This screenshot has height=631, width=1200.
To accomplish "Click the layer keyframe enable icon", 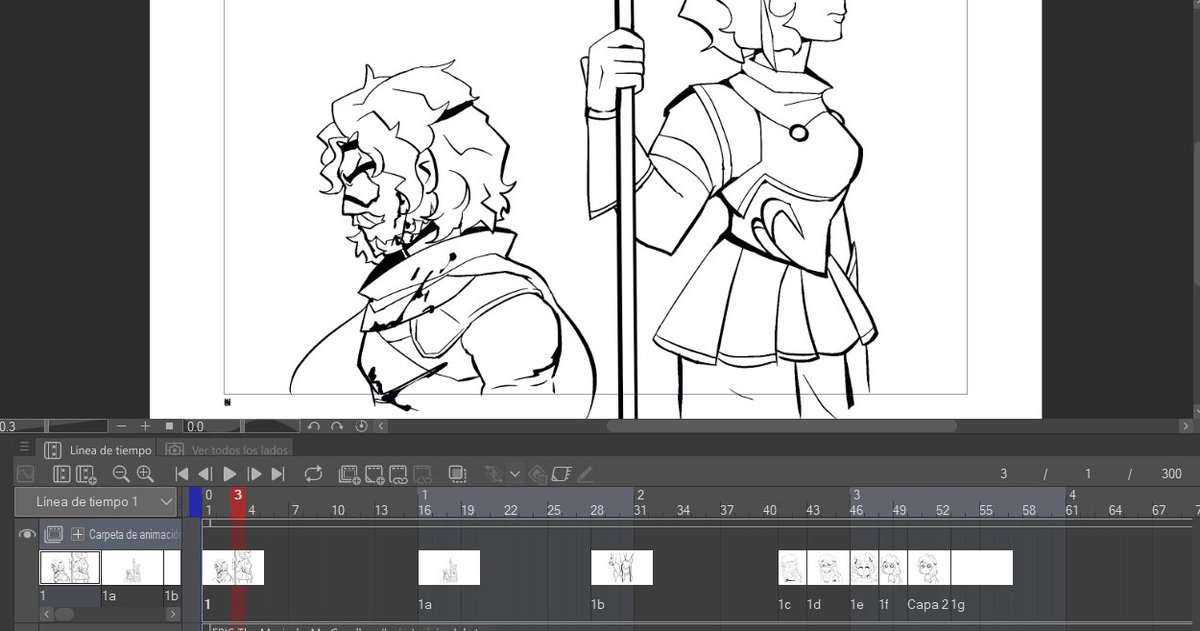I will tap(561, 474).
